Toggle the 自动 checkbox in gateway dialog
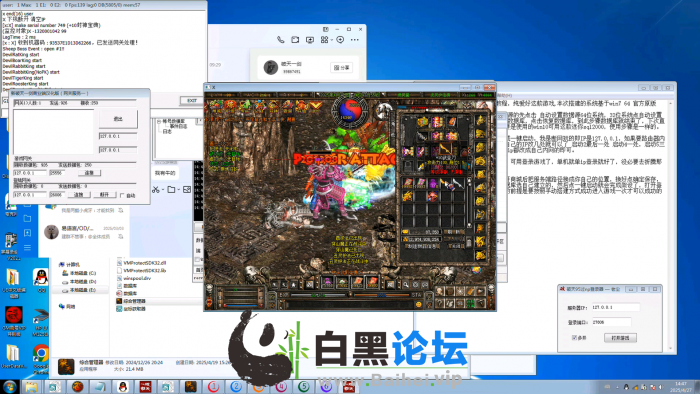 tap(122, 195)
